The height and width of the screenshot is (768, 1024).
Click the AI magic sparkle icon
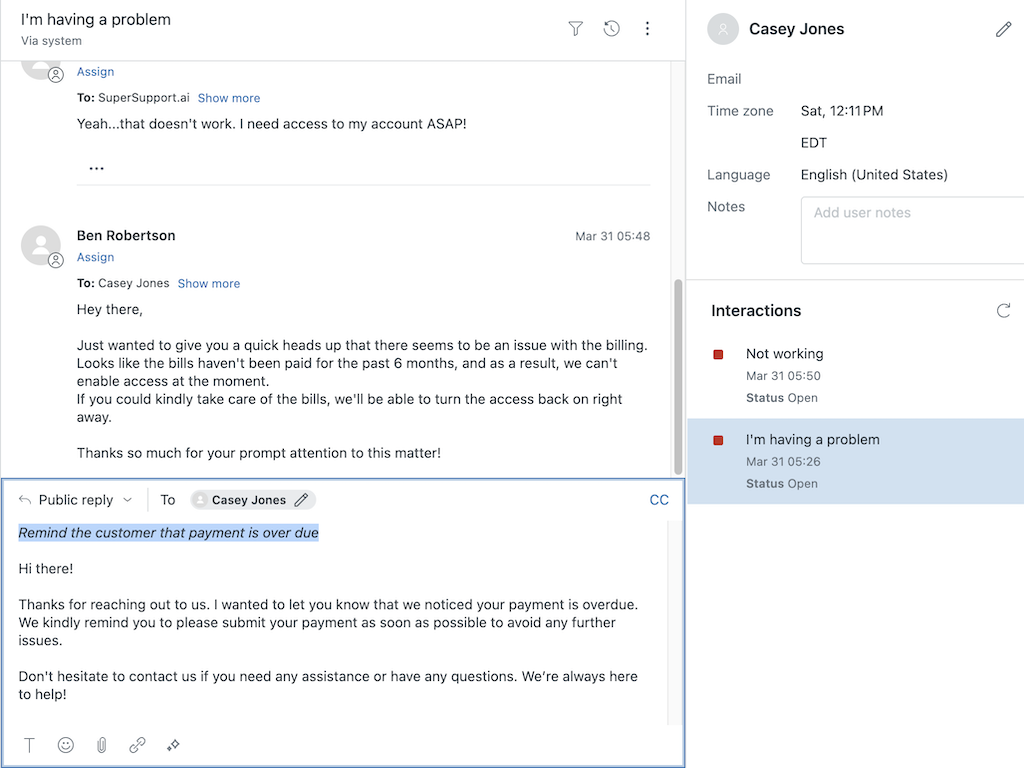tap(173, 745)
